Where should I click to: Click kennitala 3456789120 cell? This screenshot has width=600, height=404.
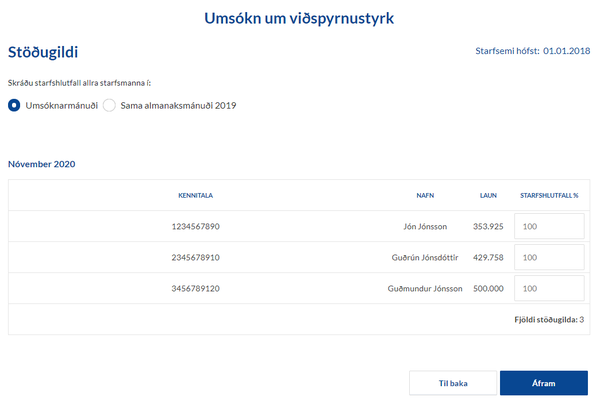pos(195,288)
